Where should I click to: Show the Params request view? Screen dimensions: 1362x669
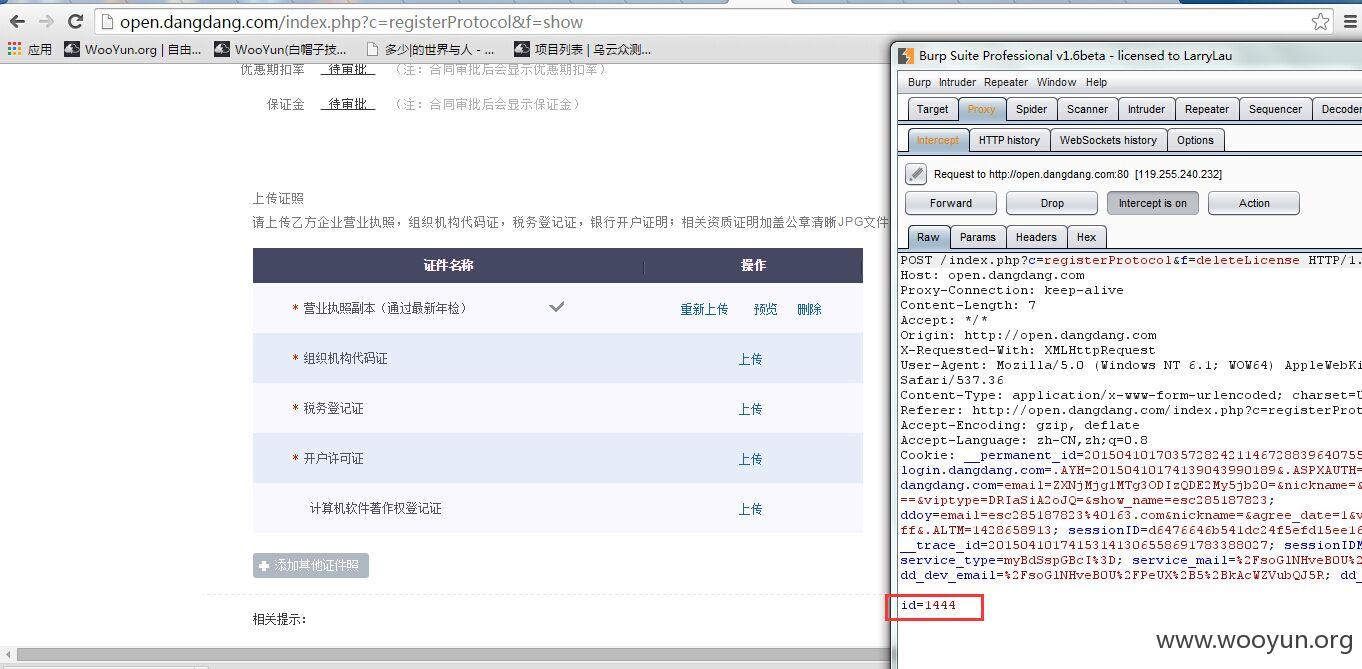(x=977, y=237)
